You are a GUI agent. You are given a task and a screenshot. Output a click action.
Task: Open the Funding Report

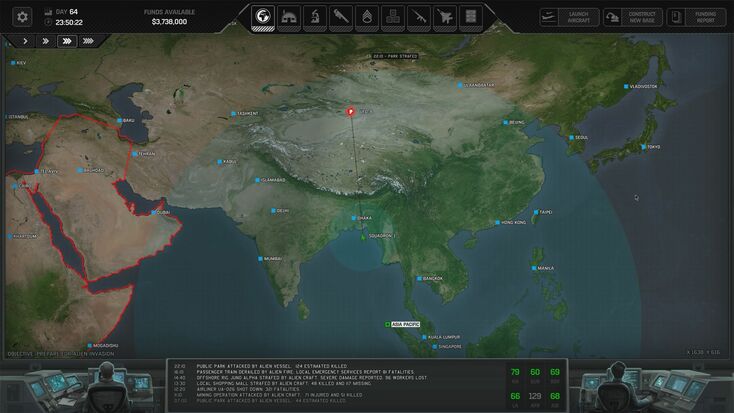point(696,17)
